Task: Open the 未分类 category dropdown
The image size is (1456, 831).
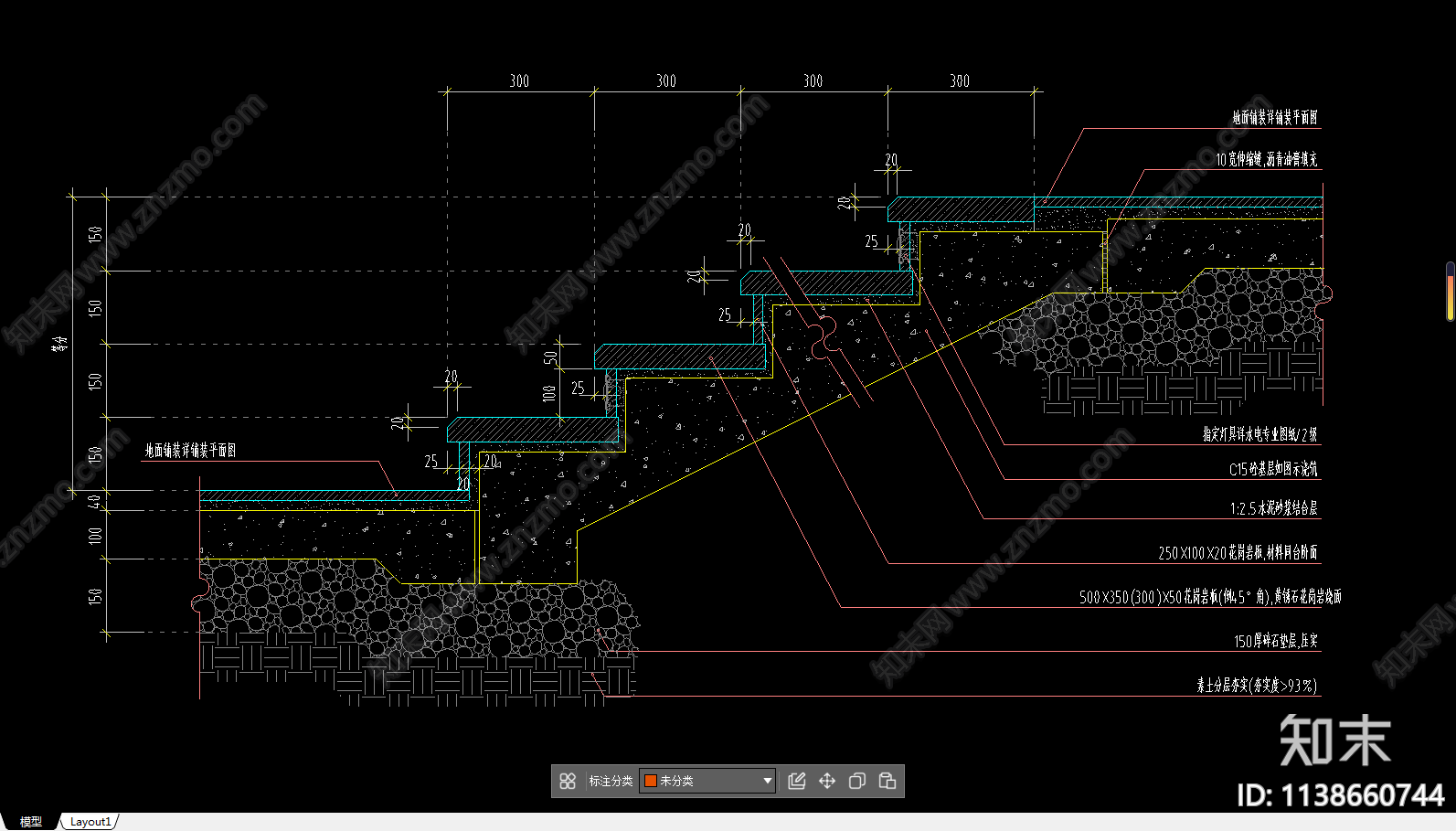Action: click(707, 781)
